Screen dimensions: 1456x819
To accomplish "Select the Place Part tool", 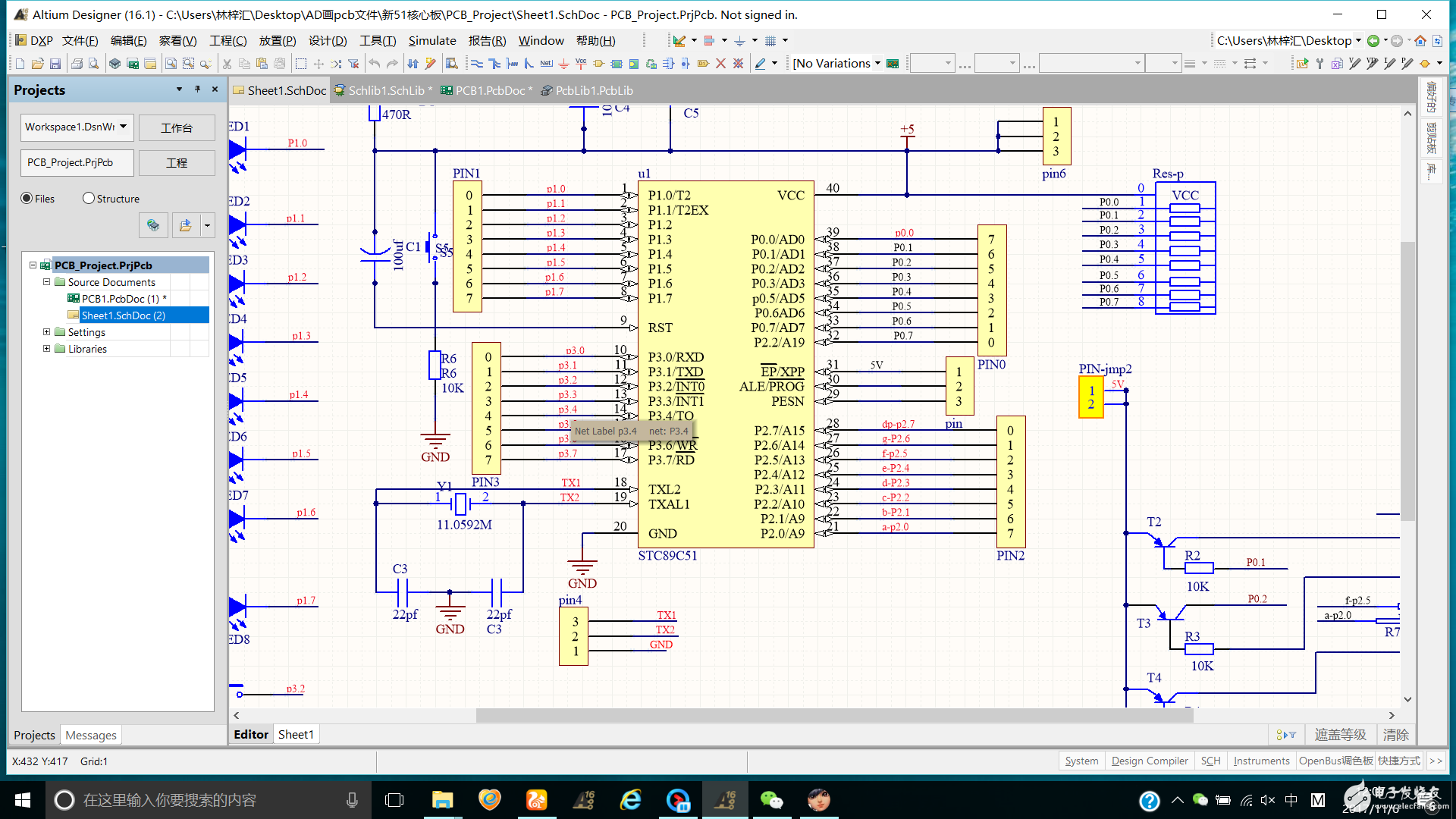I will click(598, 64).
